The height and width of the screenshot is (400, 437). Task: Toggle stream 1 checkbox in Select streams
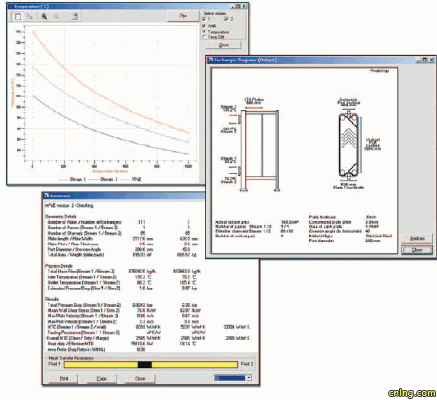pos(204,19)
